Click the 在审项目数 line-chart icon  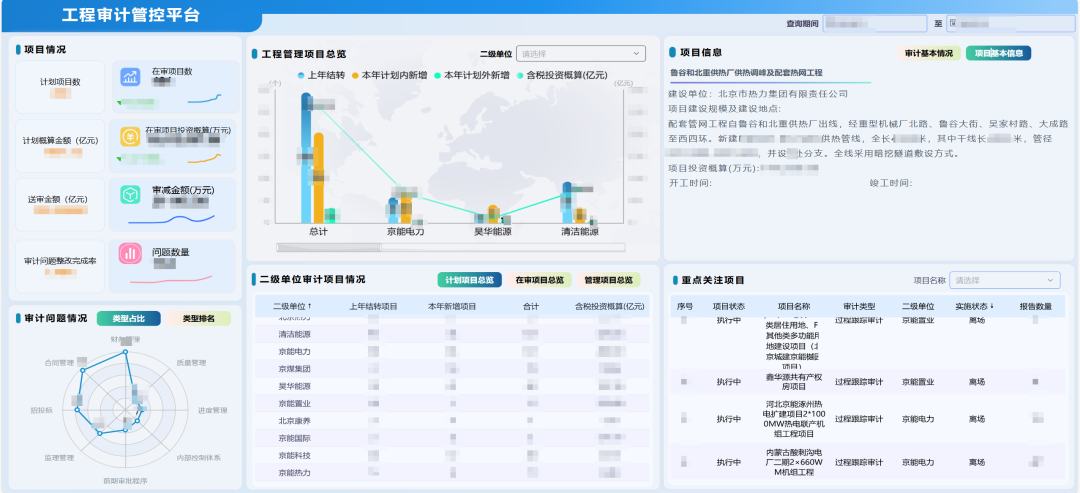coord(130,78)
